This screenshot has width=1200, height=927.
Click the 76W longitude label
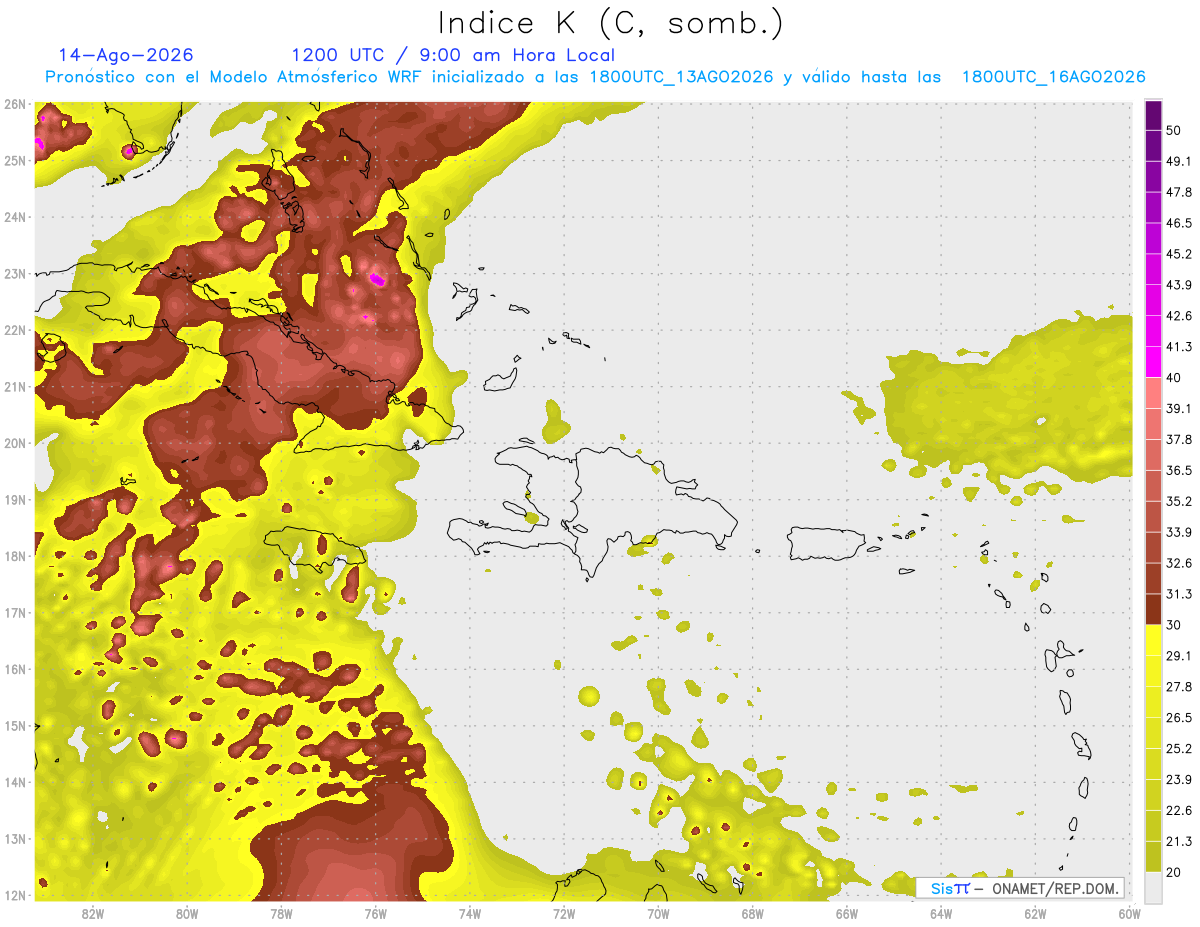tap(376, 913)
